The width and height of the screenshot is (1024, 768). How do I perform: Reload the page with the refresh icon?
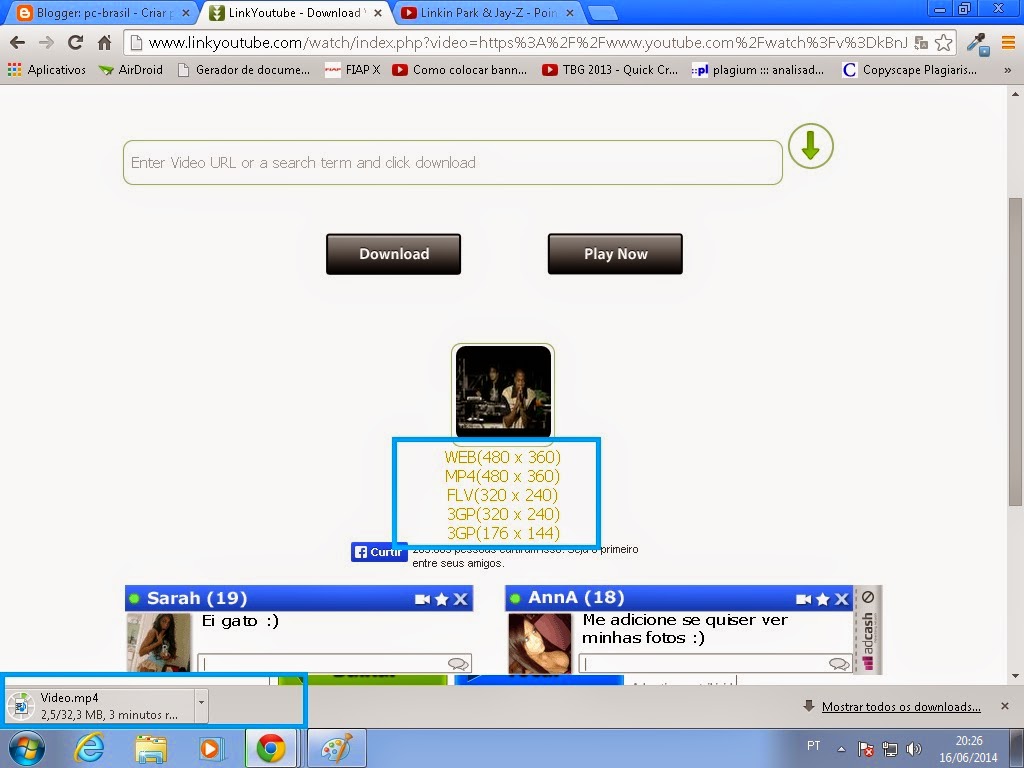[76, 42]
